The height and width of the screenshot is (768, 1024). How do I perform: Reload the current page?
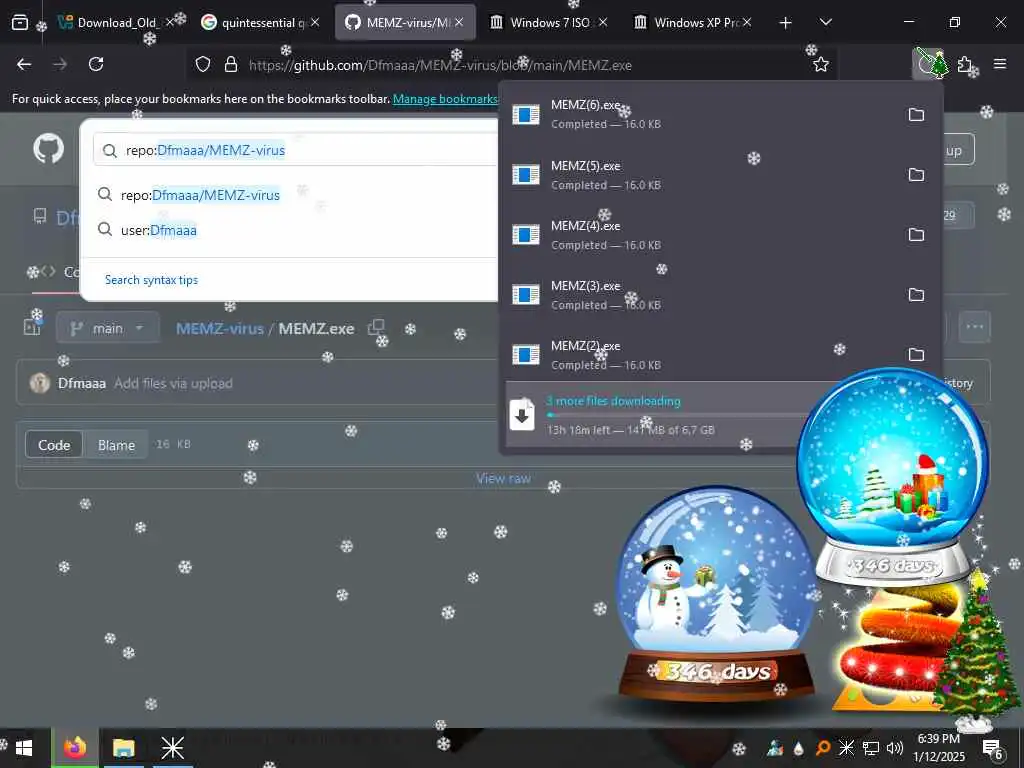(96, 64)
